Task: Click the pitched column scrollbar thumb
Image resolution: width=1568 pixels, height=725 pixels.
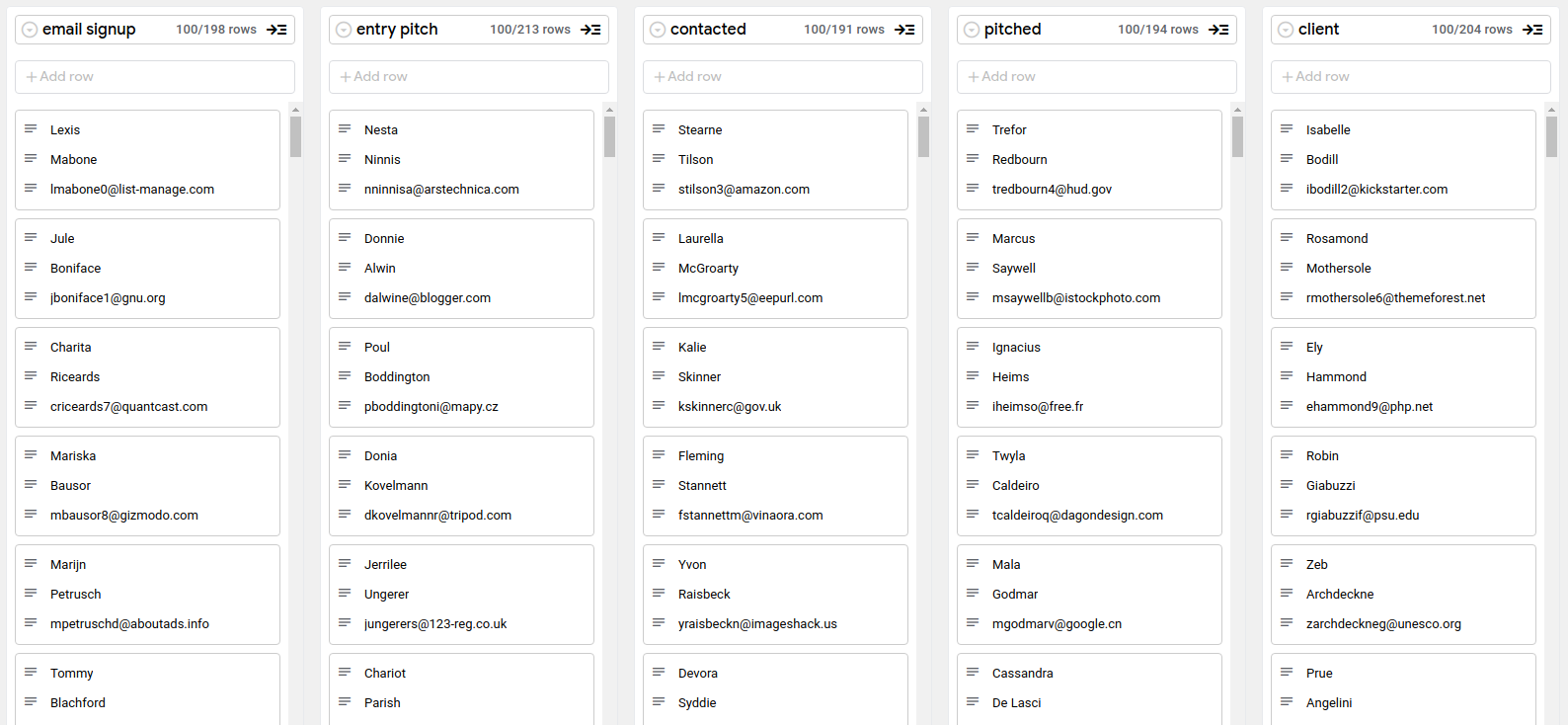Action: coord(1237,136)
